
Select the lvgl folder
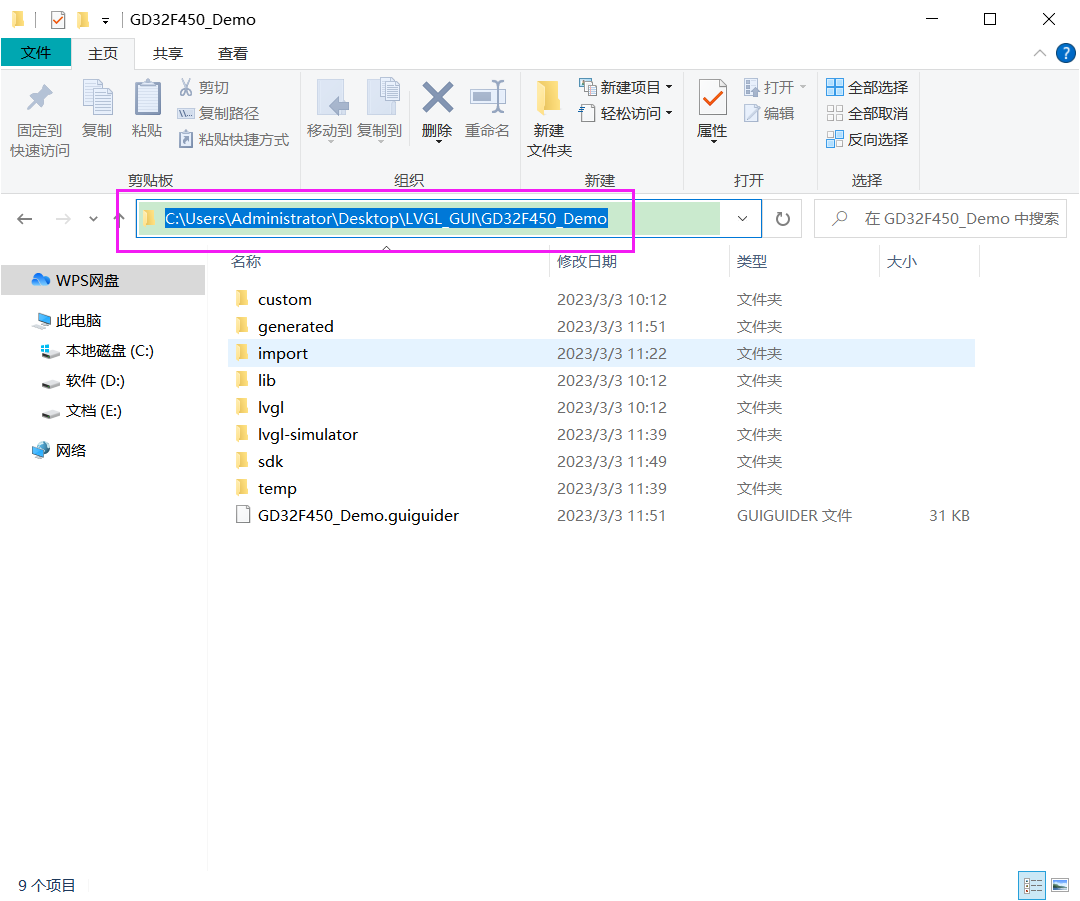coord(601,408)
